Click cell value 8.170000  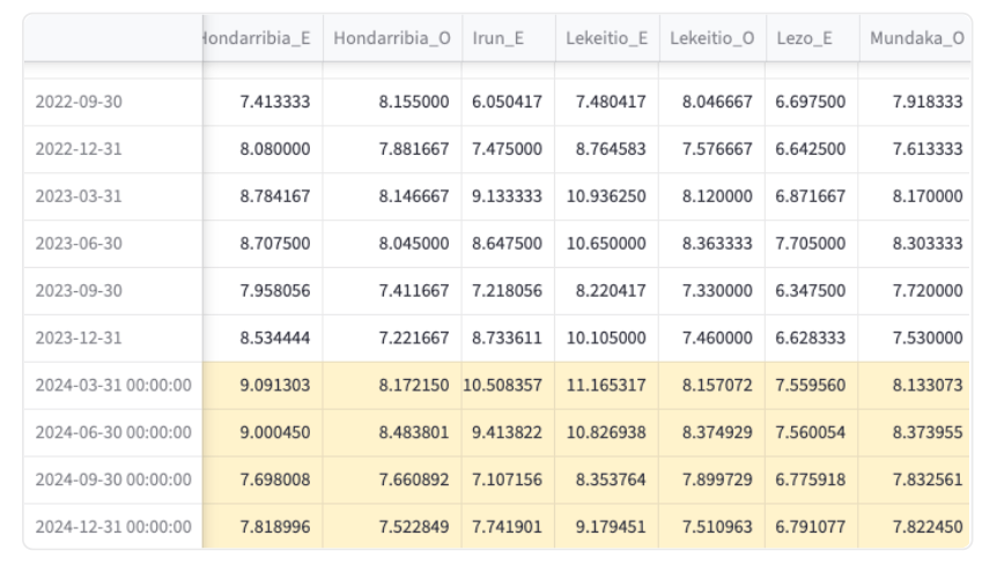tap(927, 196)
